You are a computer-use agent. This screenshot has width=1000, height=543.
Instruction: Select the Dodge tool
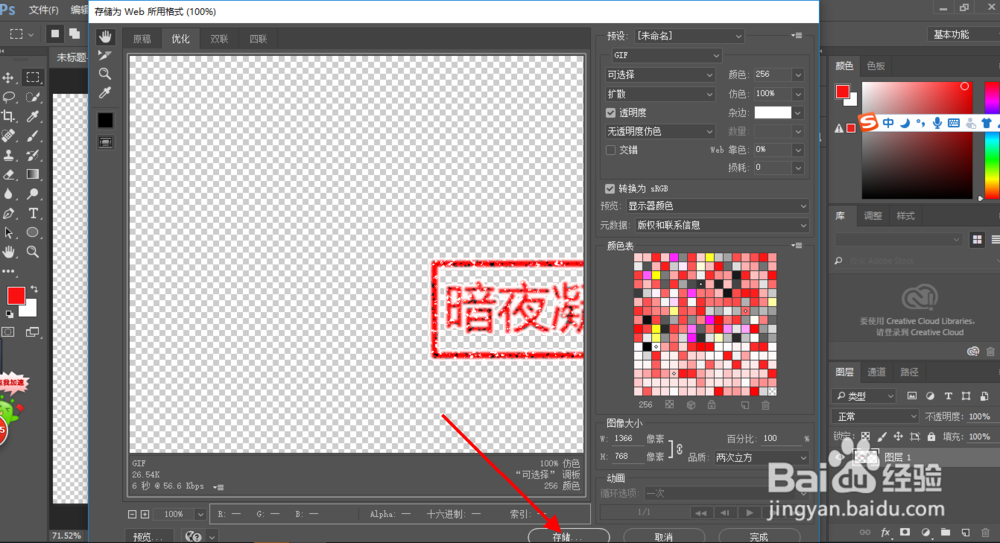(x=33, y=194)
